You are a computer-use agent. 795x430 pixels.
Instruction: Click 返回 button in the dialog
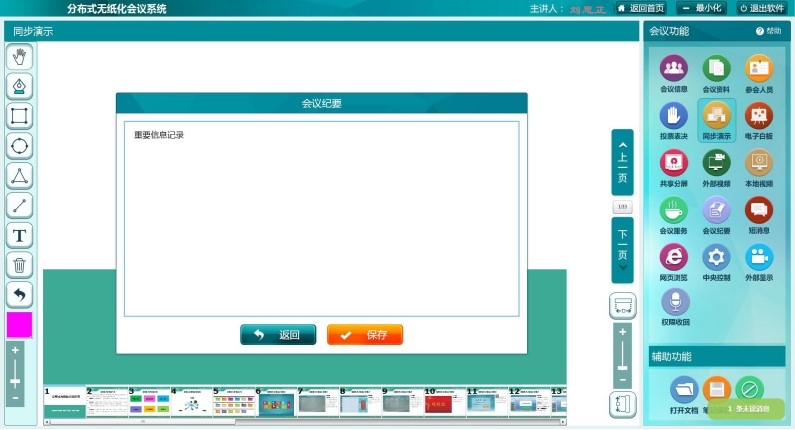[278, 335]
